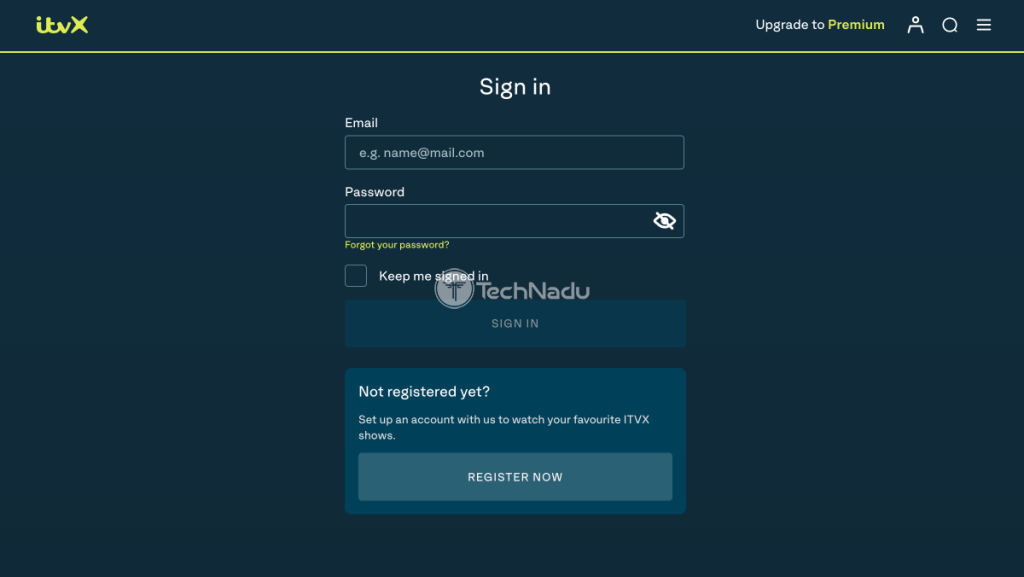Viewport: 1024px width, 577px height.
Task: Click the Not registered yet heading
Action: 424,392
